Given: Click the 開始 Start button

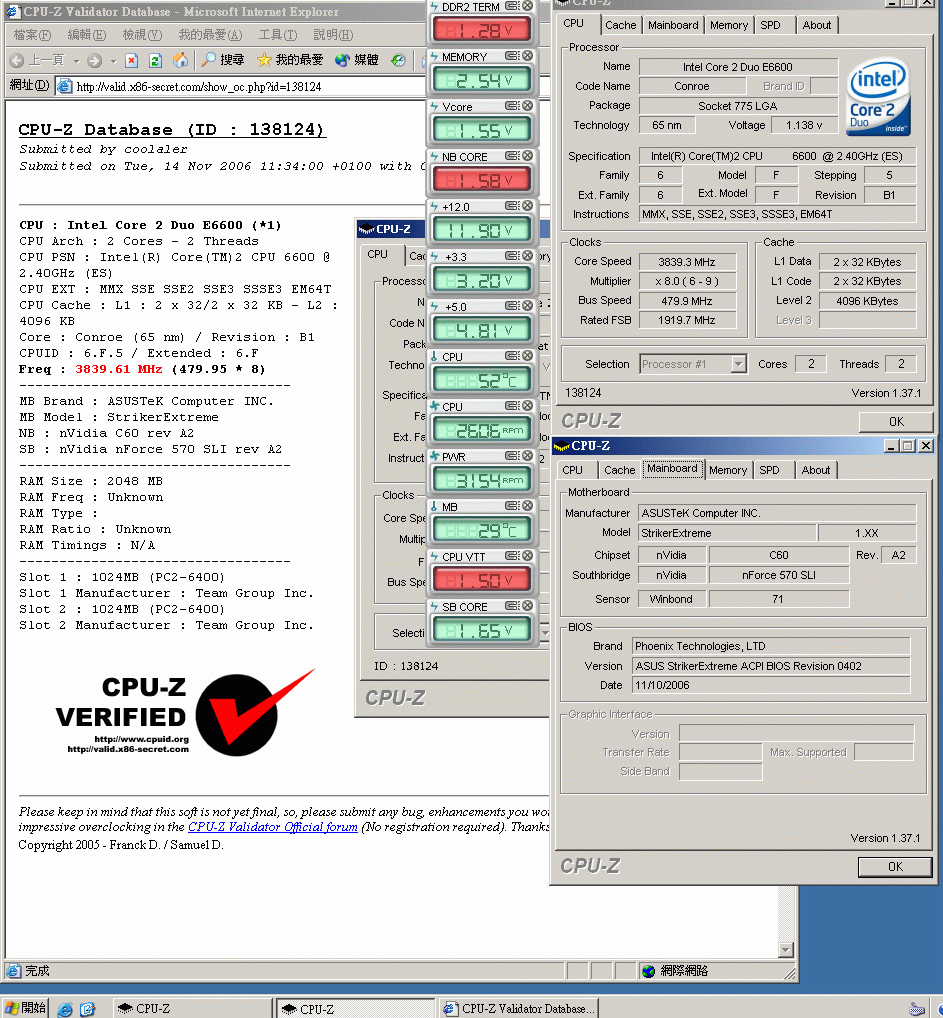Looking at the screenshot, I should click(25, 1008).
